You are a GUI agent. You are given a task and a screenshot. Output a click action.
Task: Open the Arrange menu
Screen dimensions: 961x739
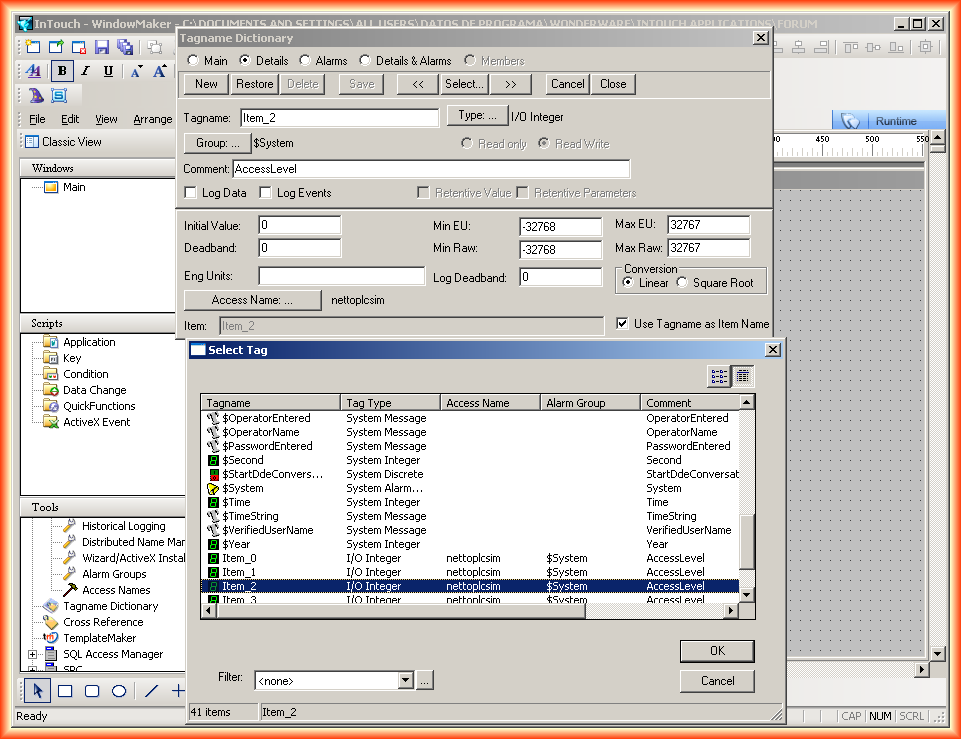pyautogui.click(x=152, y=119)
